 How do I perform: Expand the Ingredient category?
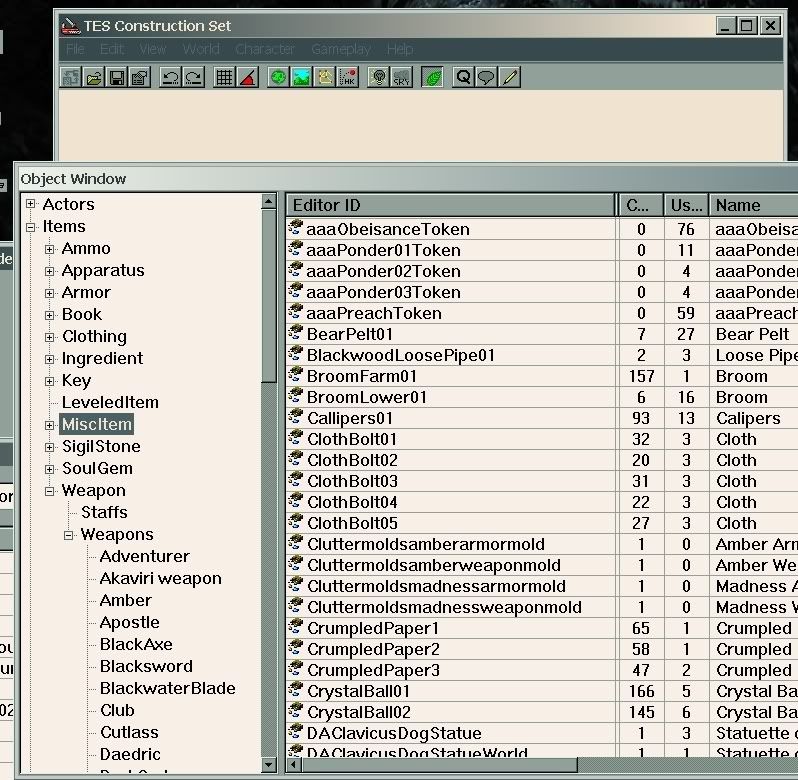pos(49,359)
